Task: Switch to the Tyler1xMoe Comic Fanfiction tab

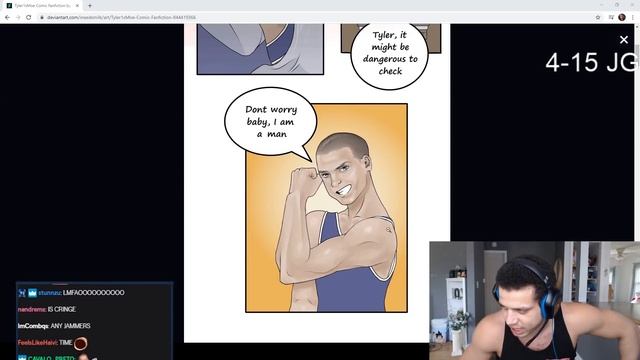Action: (x=43, y=6)
